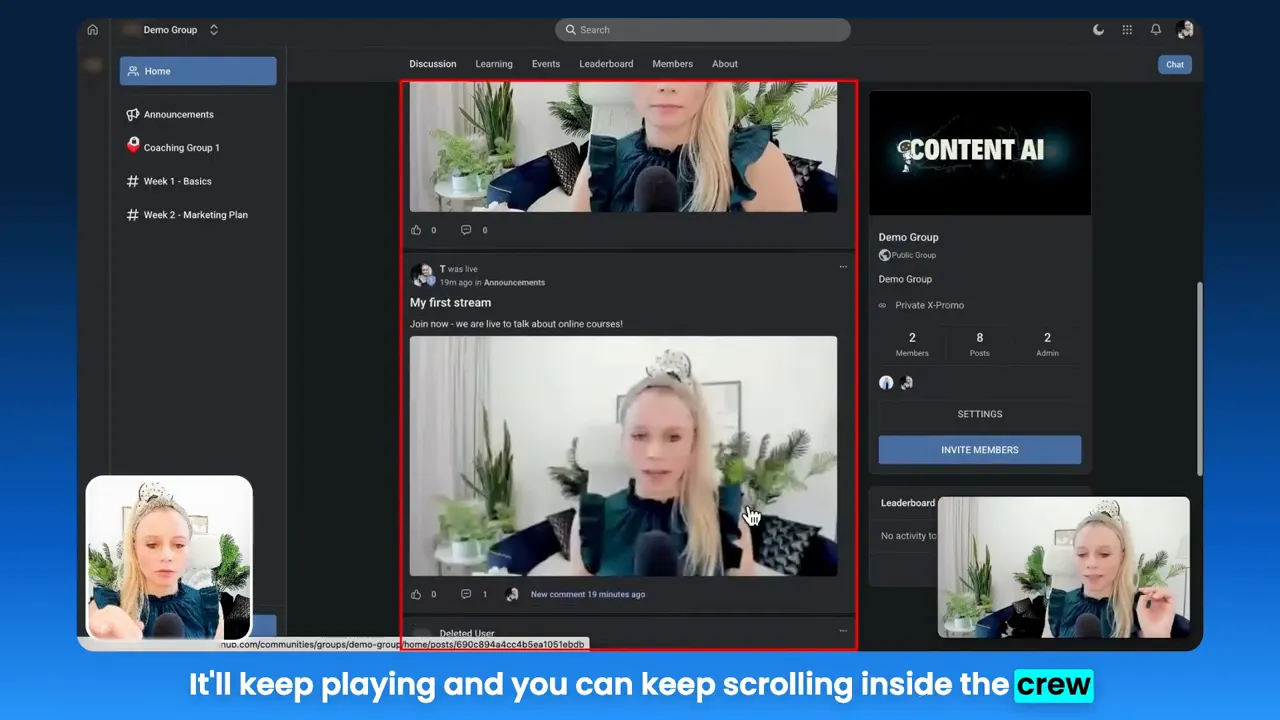Image resolution: width=1280 pixels, height=720 pixels.
Task: Switch to the Events tab
Action: (546, 64)
